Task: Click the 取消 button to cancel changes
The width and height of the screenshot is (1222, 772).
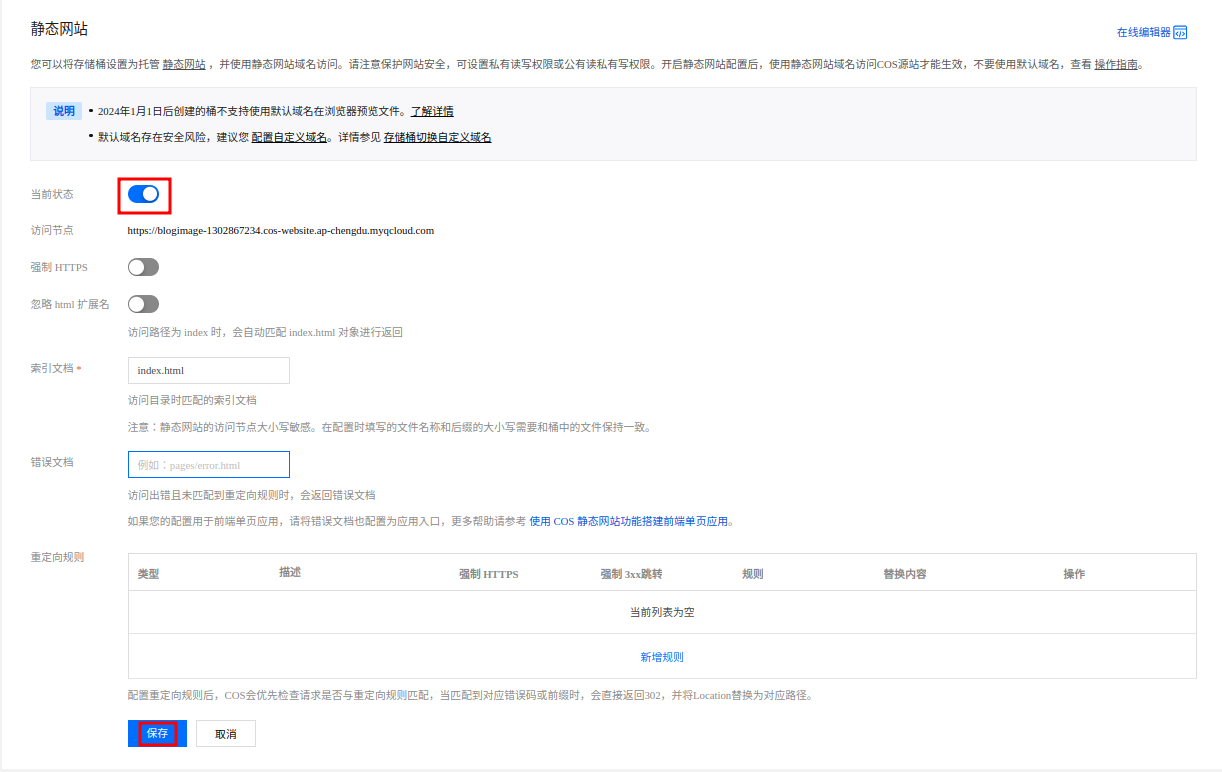Action: [x=225, y=733]
